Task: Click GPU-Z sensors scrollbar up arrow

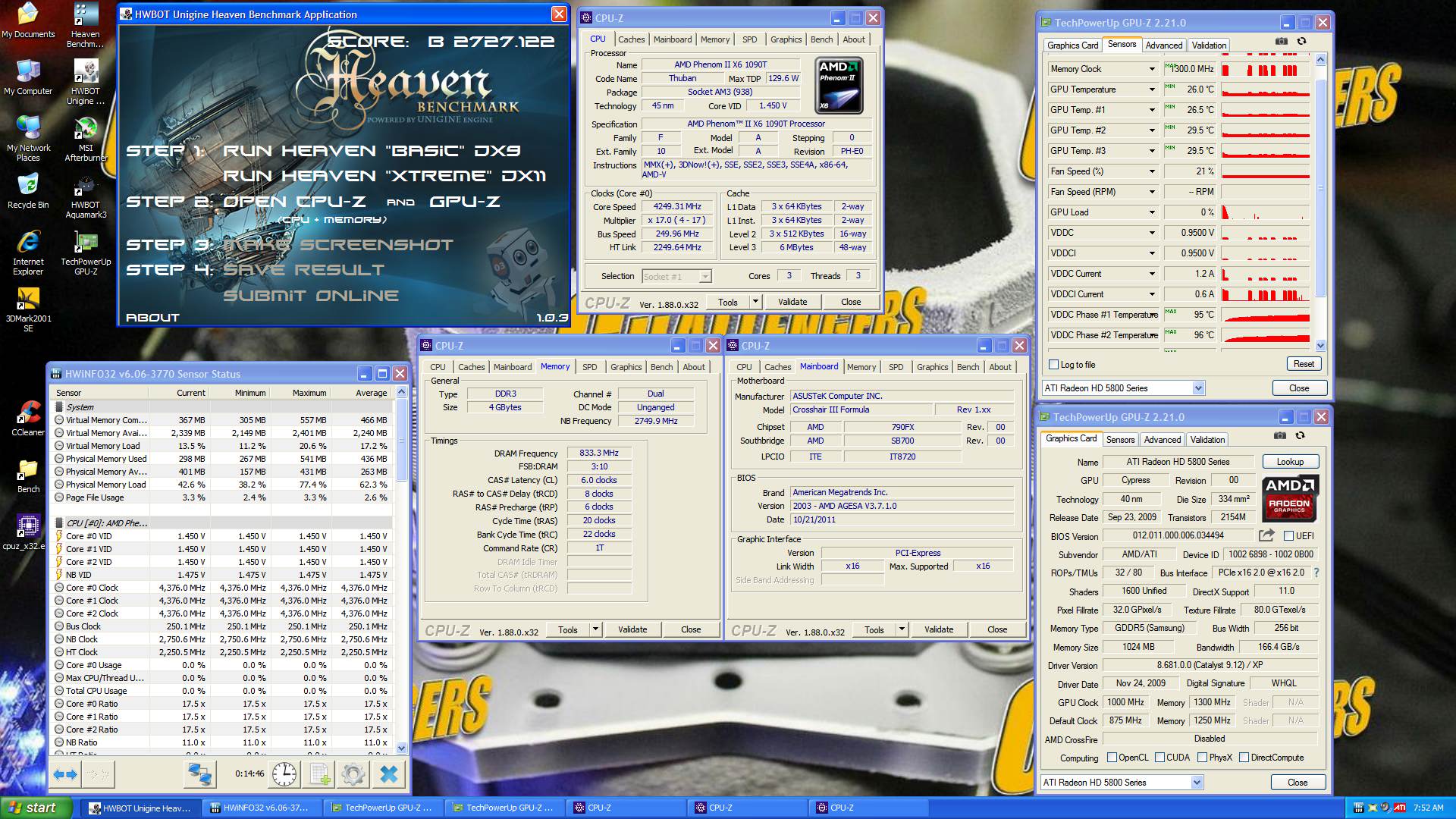Action: click(x=1320, y=59)
